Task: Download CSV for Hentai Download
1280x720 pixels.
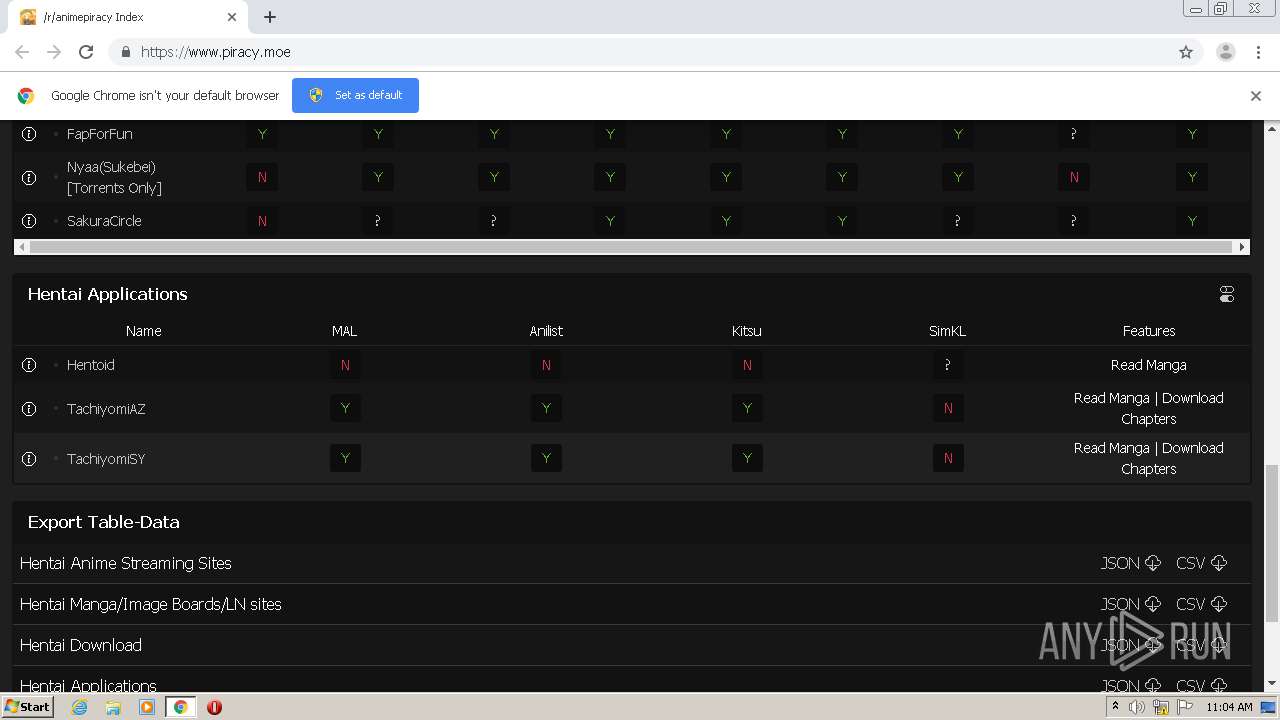Action: pyautogui.click(x=1201, y=645)
